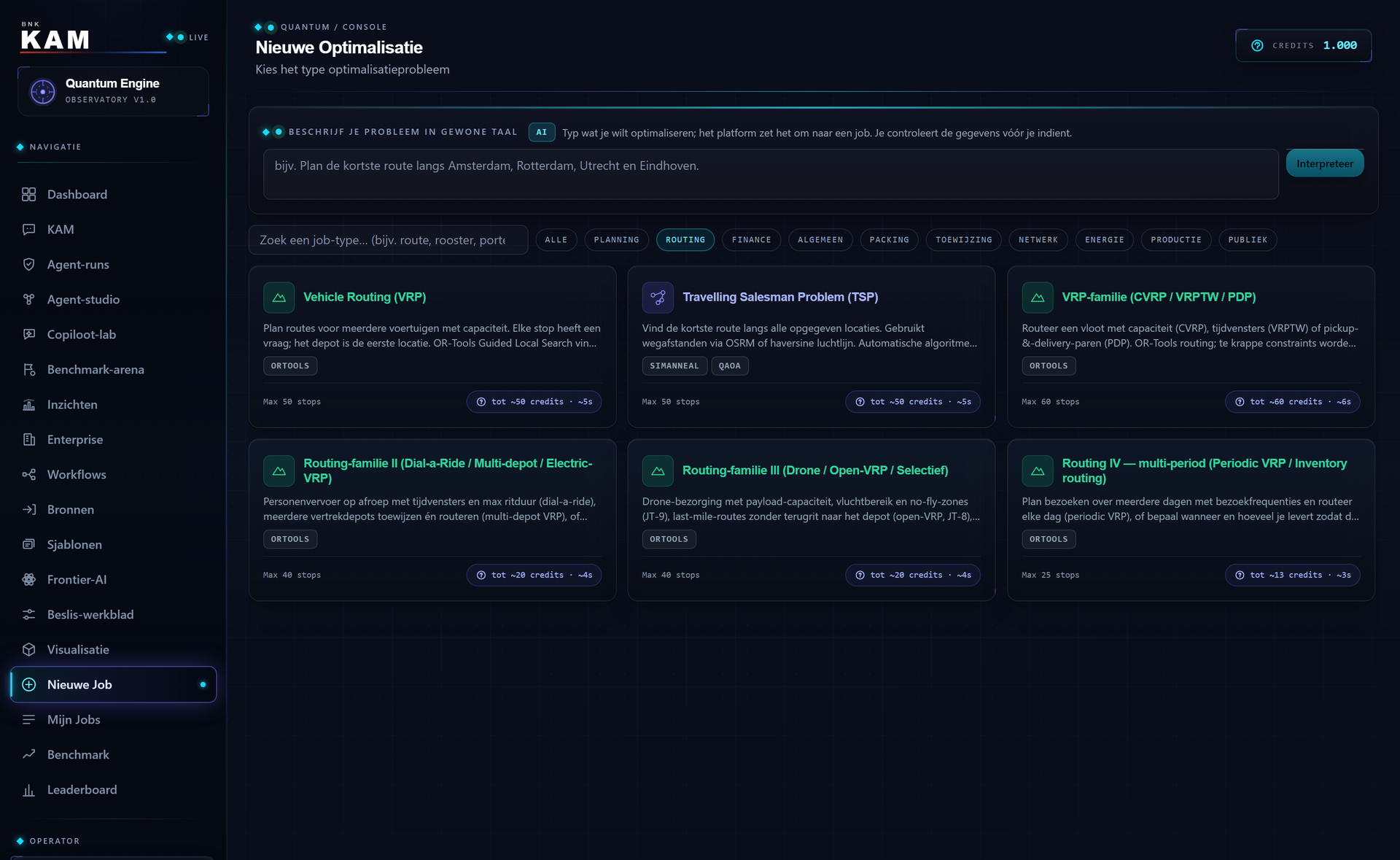Select the Visualisatie cube icon

pos(28,649)
